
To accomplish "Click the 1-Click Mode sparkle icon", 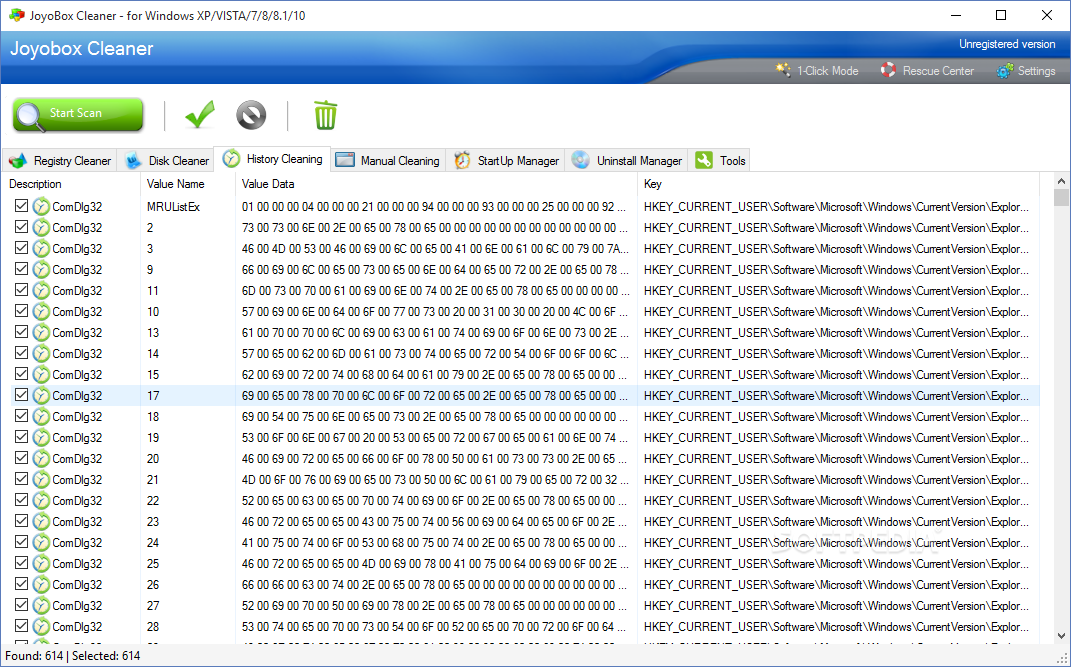I will [783, 70].
